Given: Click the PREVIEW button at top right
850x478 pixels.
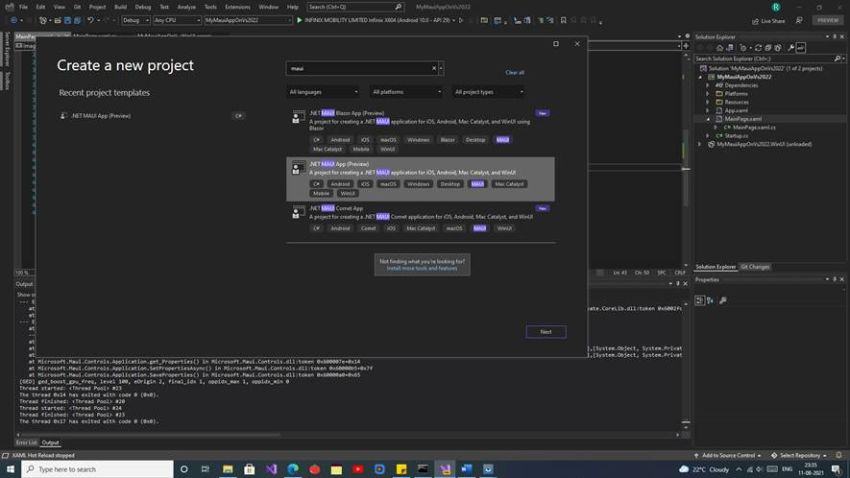Looking at the screenshot, I should pos(828,20).
